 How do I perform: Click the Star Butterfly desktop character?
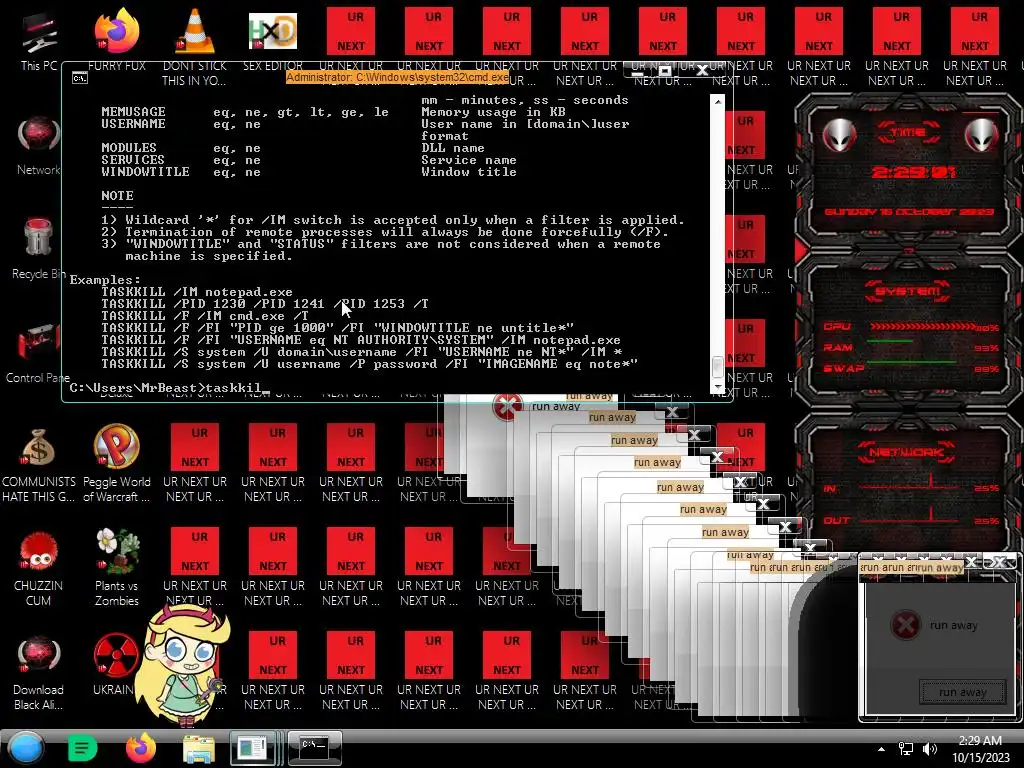click(185, 666)
